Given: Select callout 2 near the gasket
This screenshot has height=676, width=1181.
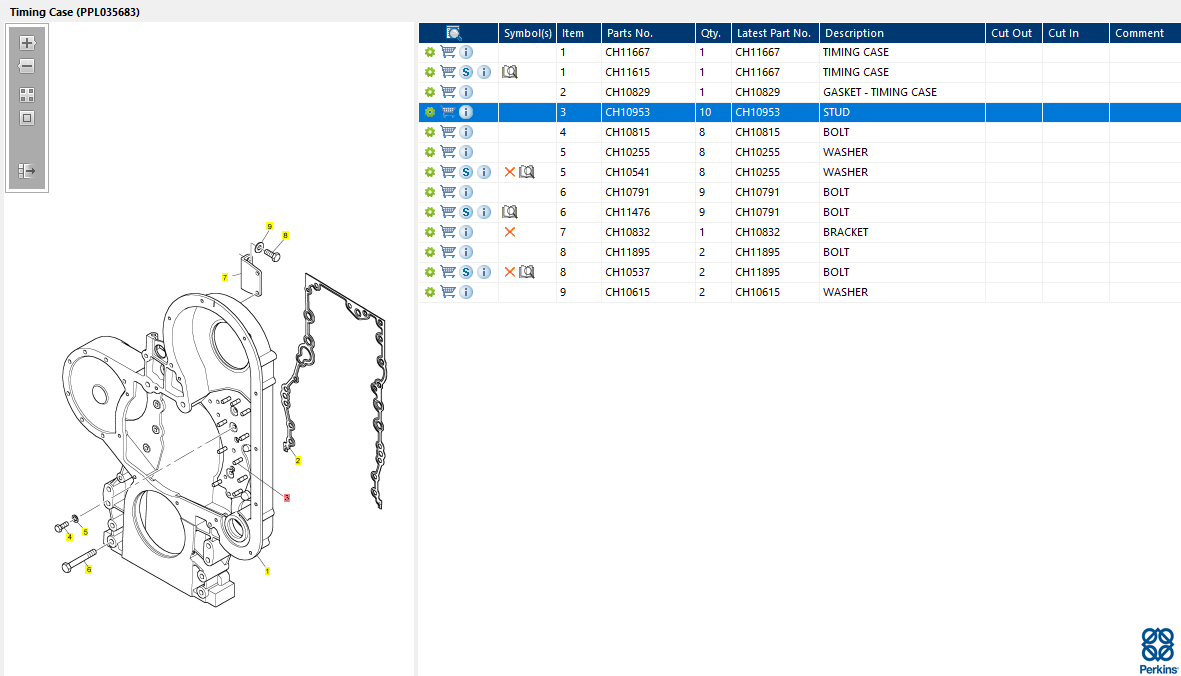Looking at the screenshot, I should pyautogui.click(x=298, y=461).
